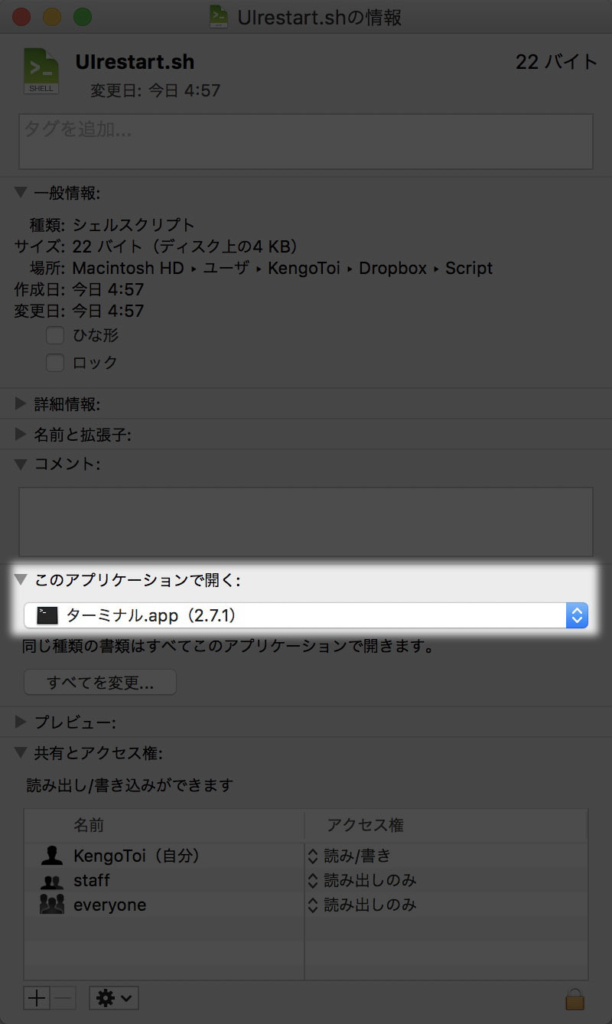Viewport: 612px width, 1024px height.
Task: Click the staff group icon
Action: click(52, 881)
